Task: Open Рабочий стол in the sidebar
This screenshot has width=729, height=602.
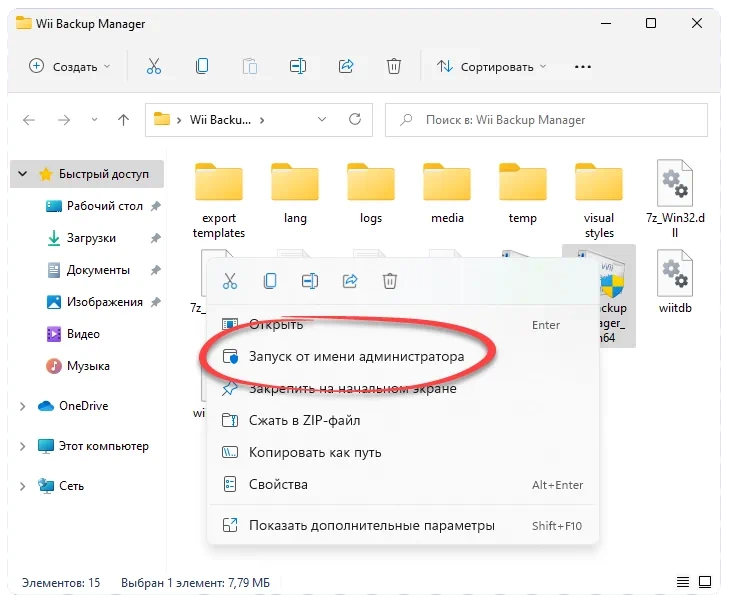Action: (x=104, y=206)
